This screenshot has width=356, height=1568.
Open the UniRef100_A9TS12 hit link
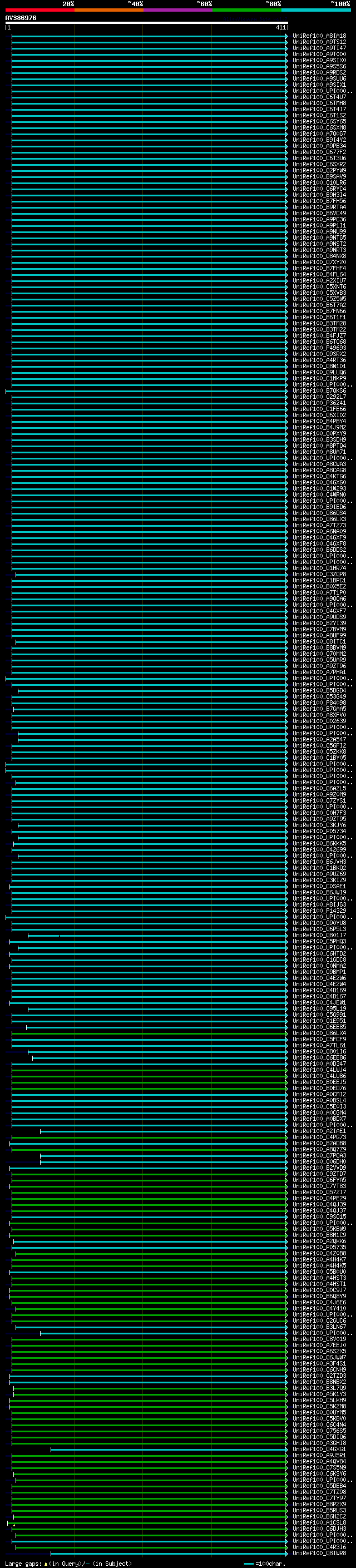(319, 42)
